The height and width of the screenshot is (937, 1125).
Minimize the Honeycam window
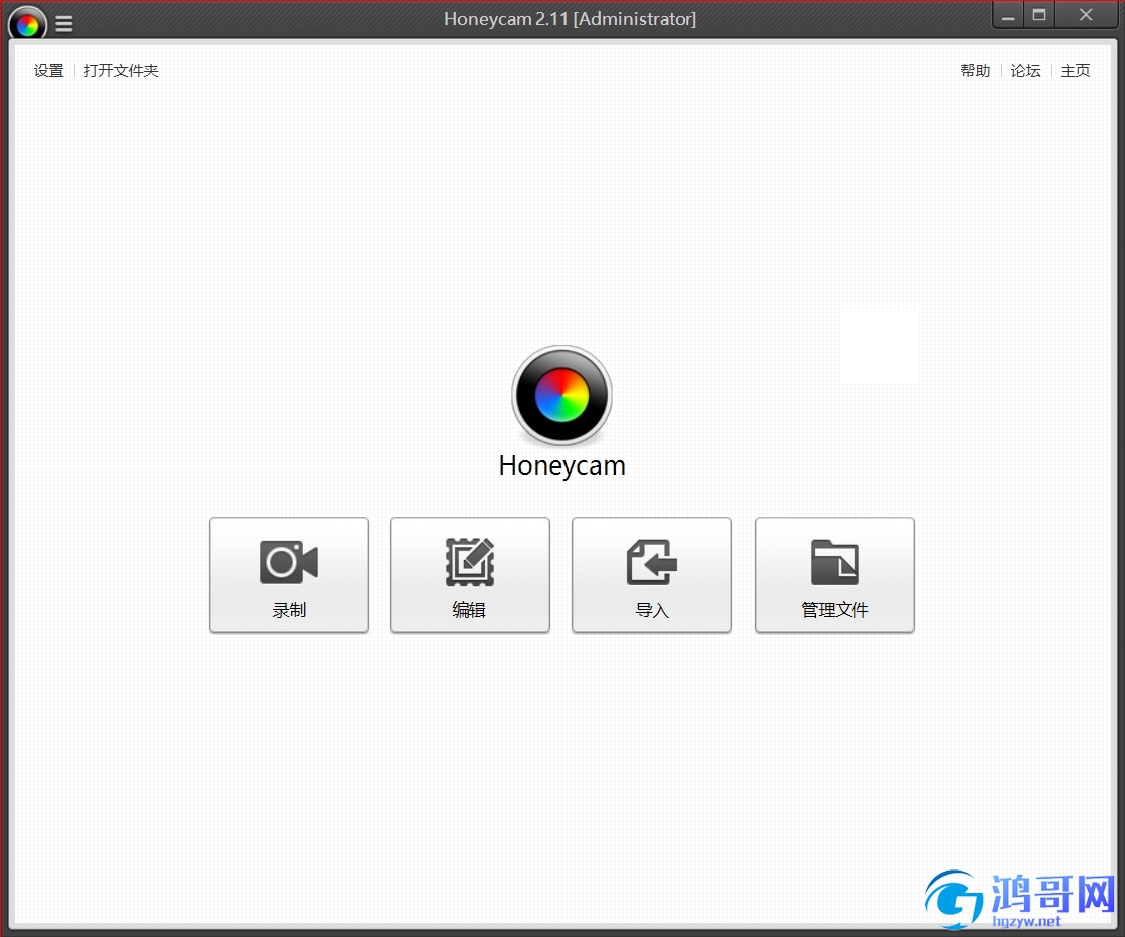[1008, 15]
